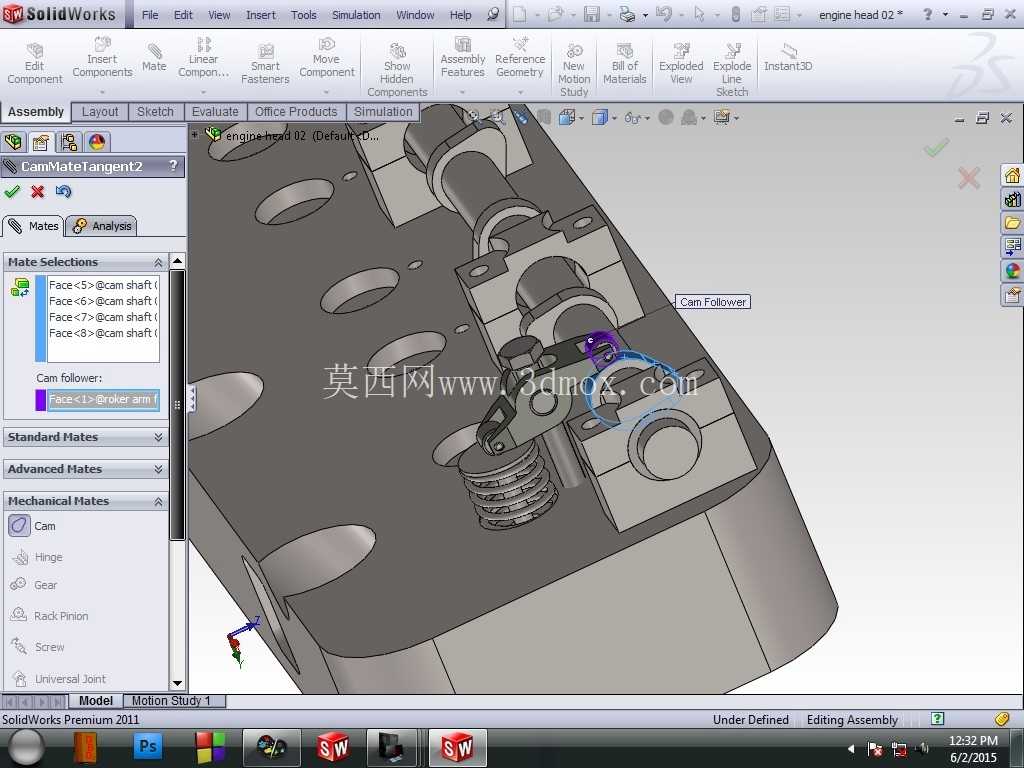Click the PropertyManager scrollbar down arrow

click(x=178, y=683)
